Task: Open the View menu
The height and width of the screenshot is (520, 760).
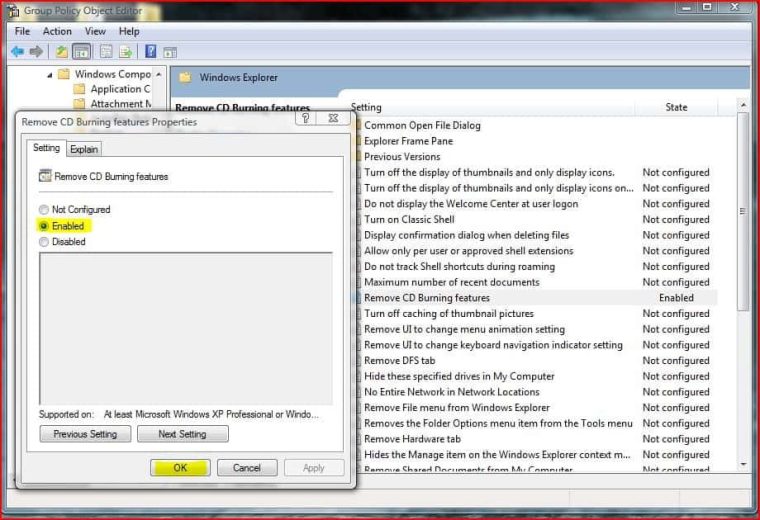Action: (x=95, y=31)
